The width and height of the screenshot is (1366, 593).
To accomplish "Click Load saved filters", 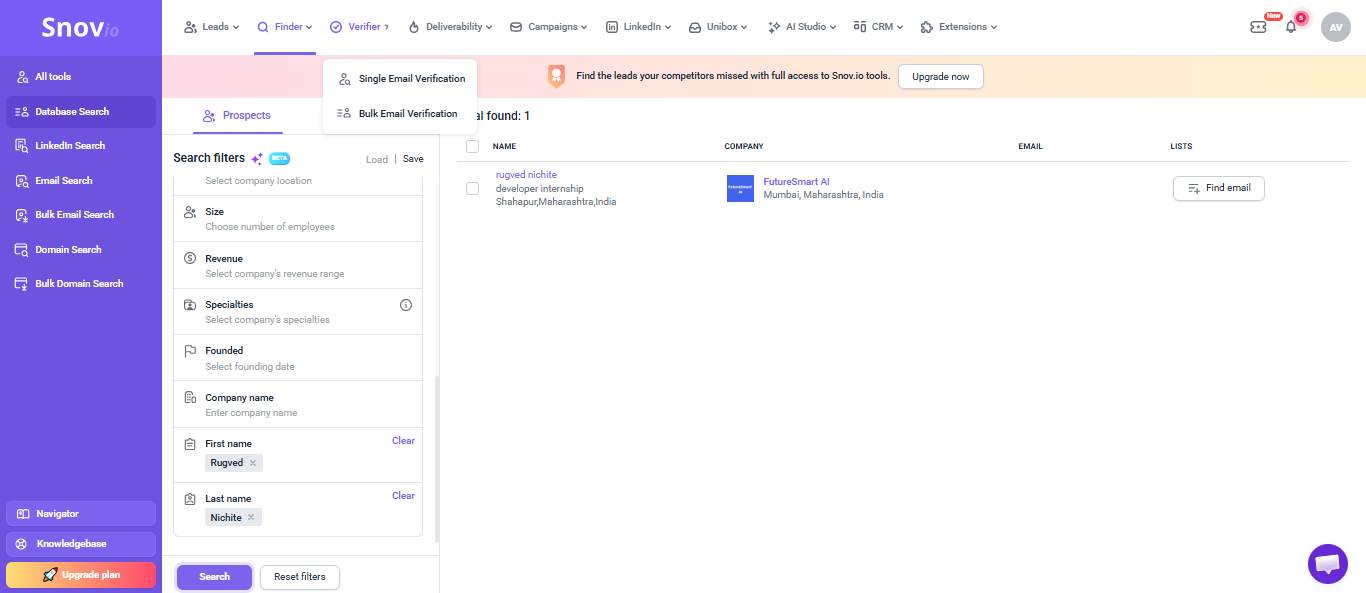I will (377, 159).
